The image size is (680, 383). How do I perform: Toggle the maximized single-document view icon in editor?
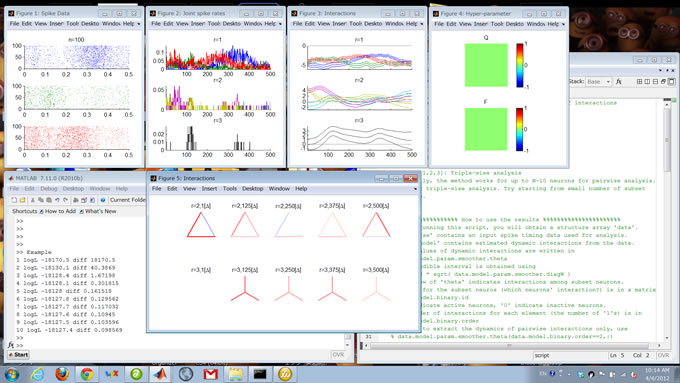(671, 82)
